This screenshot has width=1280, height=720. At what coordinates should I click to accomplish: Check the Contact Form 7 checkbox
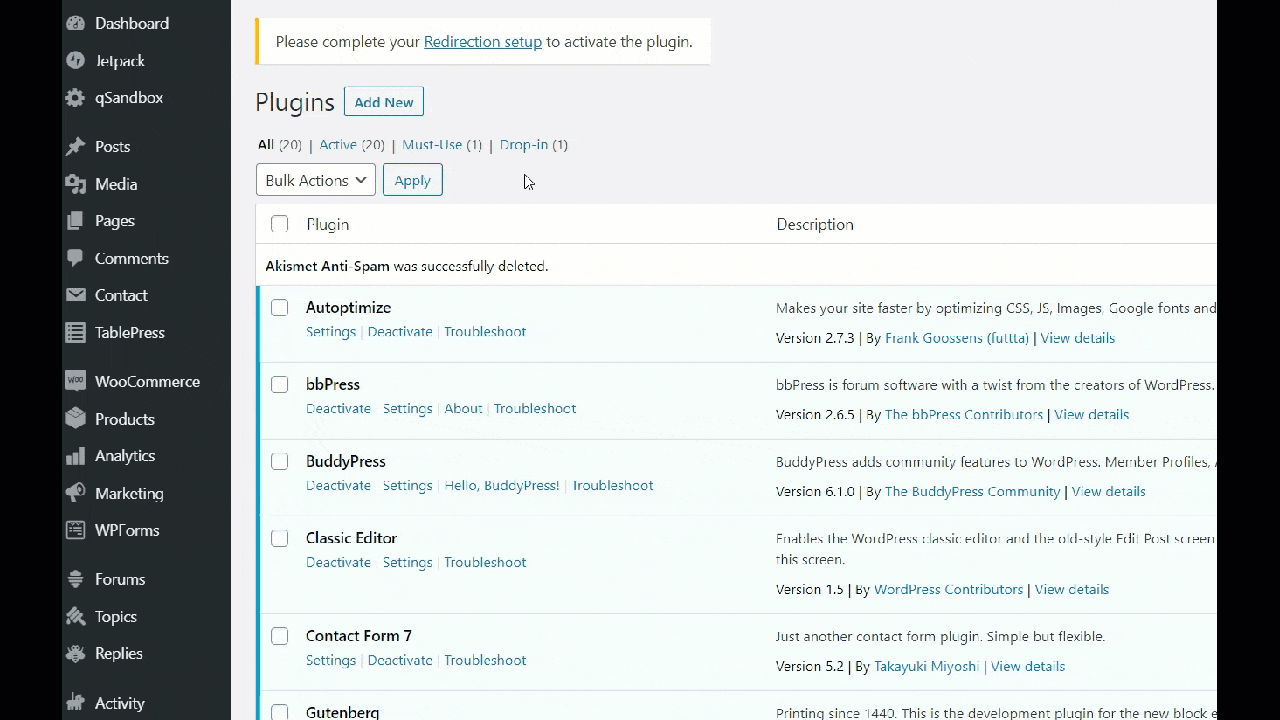pos(280,636)
